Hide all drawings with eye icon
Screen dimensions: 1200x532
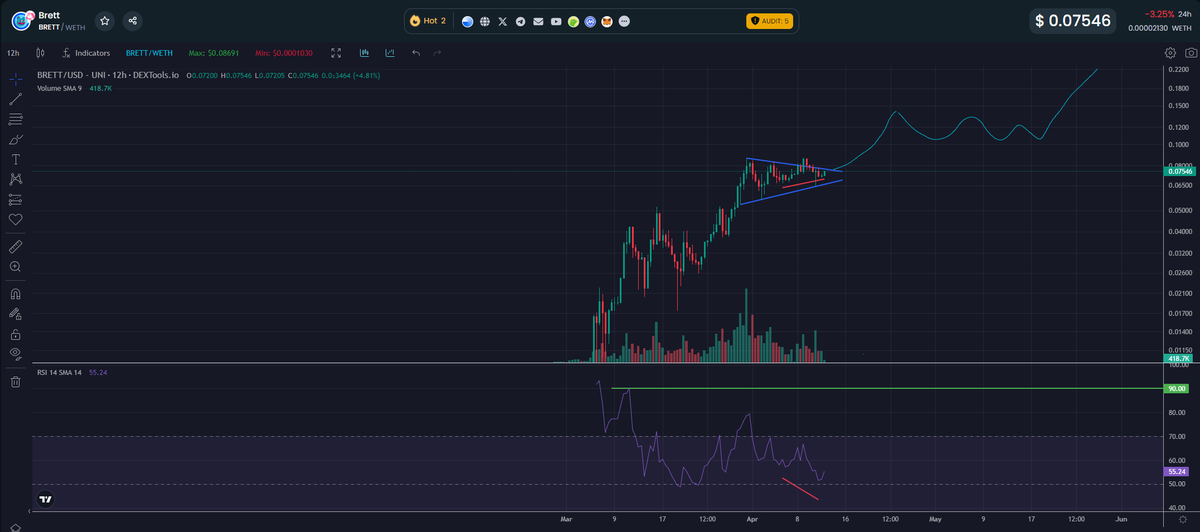(15, 354)
